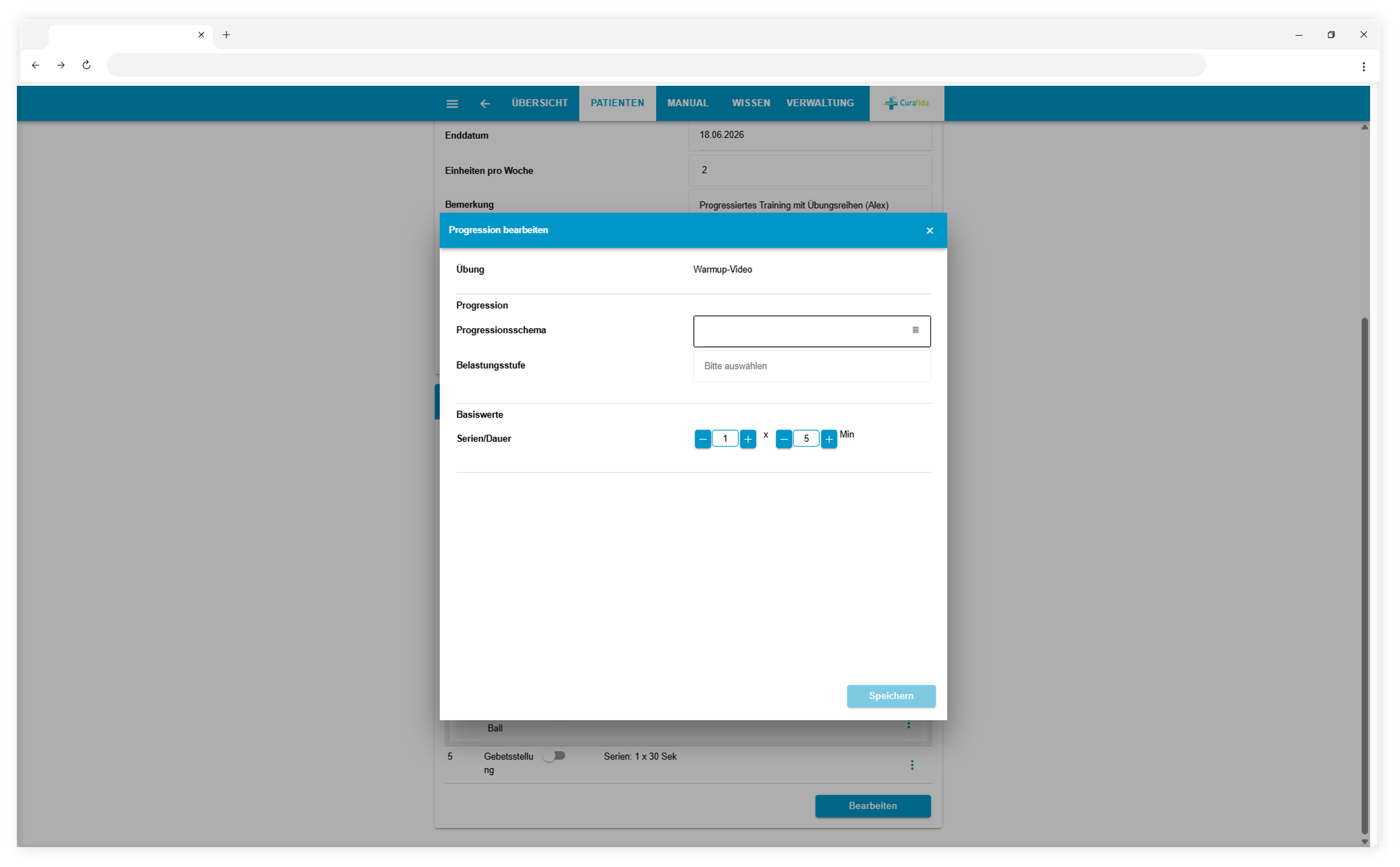Click the Warmup-Video exercise name

pos(722,270)
